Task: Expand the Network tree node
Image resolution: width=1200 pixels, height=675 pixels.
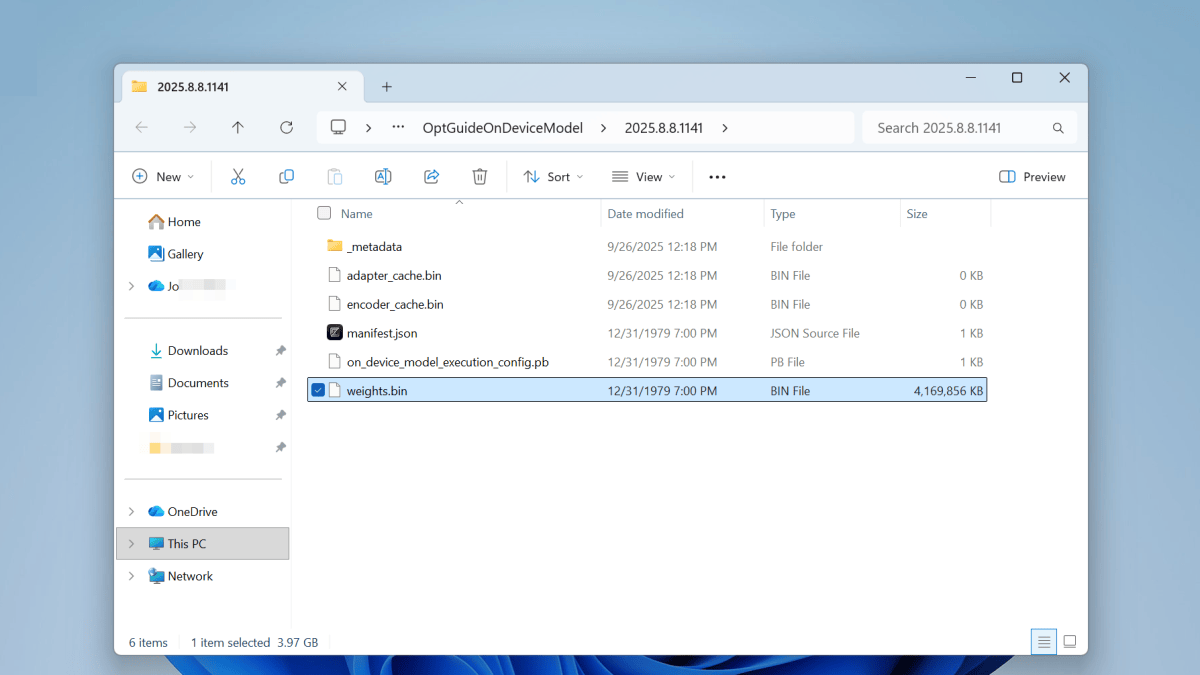Action: click(131, 576)
